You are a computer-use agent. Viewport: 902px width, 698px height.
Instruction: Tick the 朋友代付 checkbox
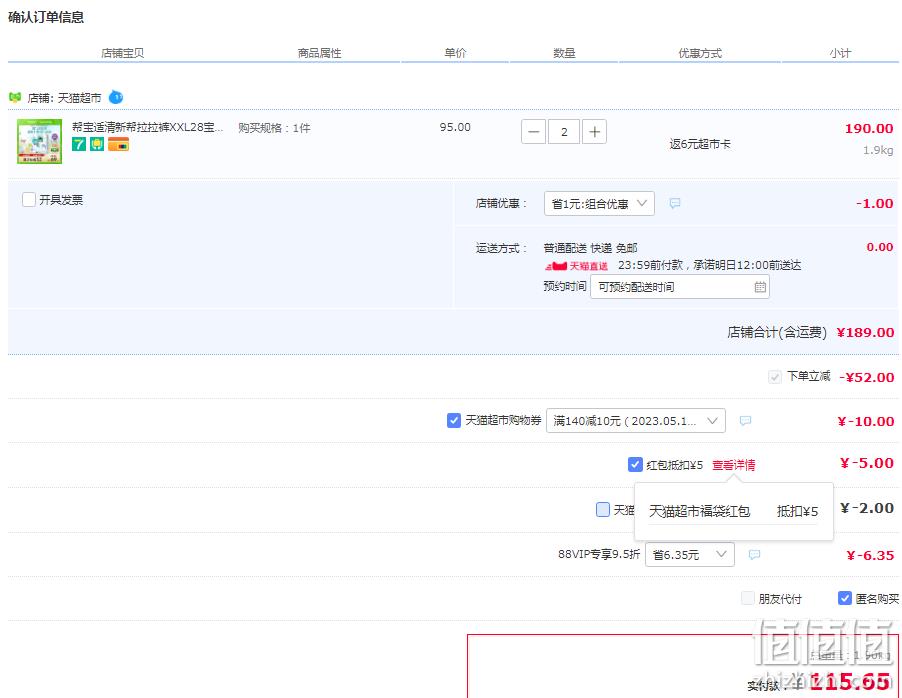747,598
